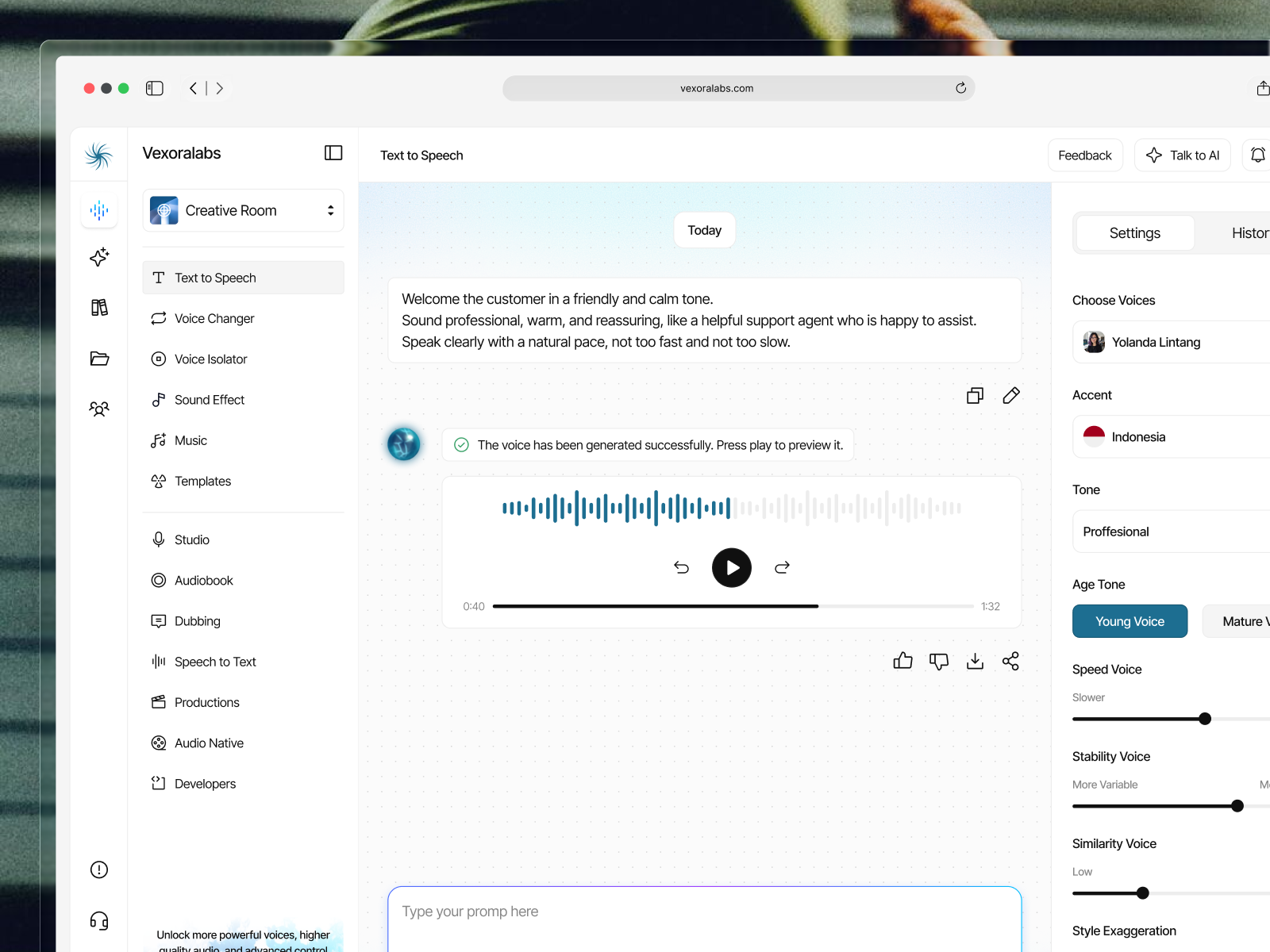Click the browser share icon
Image resolution: width=1270 pixels, height=952 pixels.
pos(1263,88)
